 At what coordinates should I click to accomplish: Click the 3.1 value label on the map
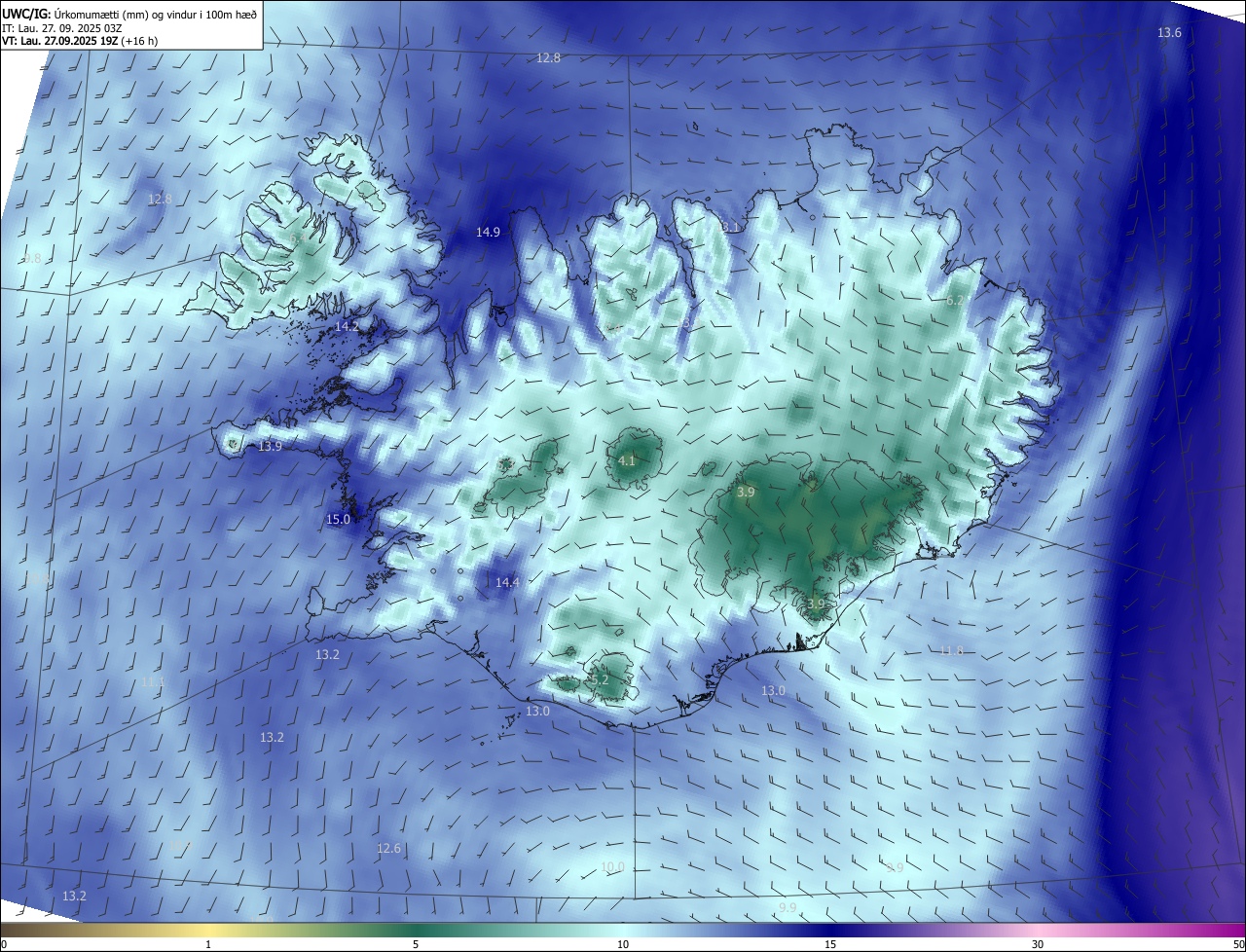[x=731, y=227]
